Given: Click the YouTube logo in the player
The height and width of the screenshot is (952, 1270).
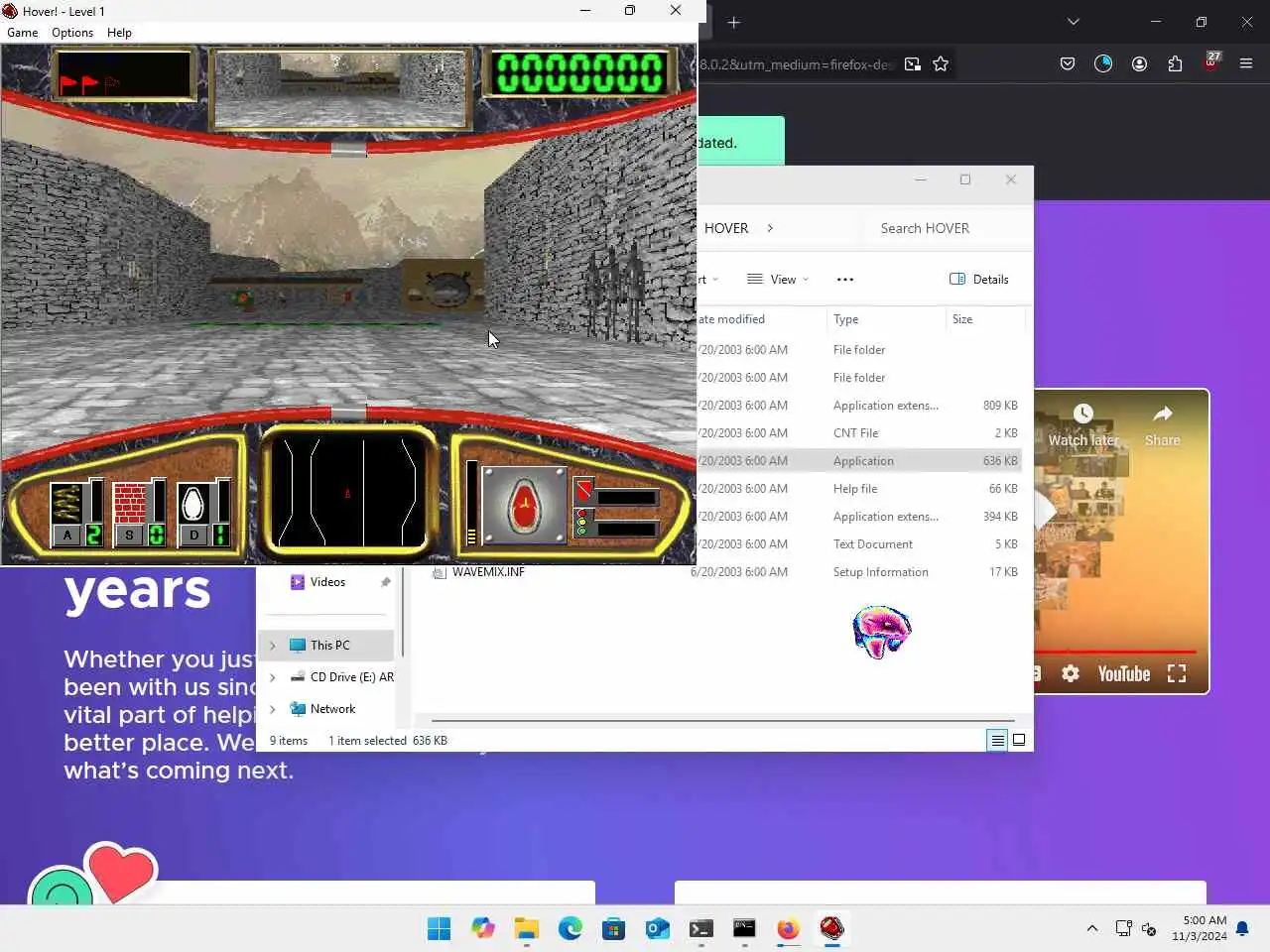Looking at the screenshot, I should coord(1123,674).
